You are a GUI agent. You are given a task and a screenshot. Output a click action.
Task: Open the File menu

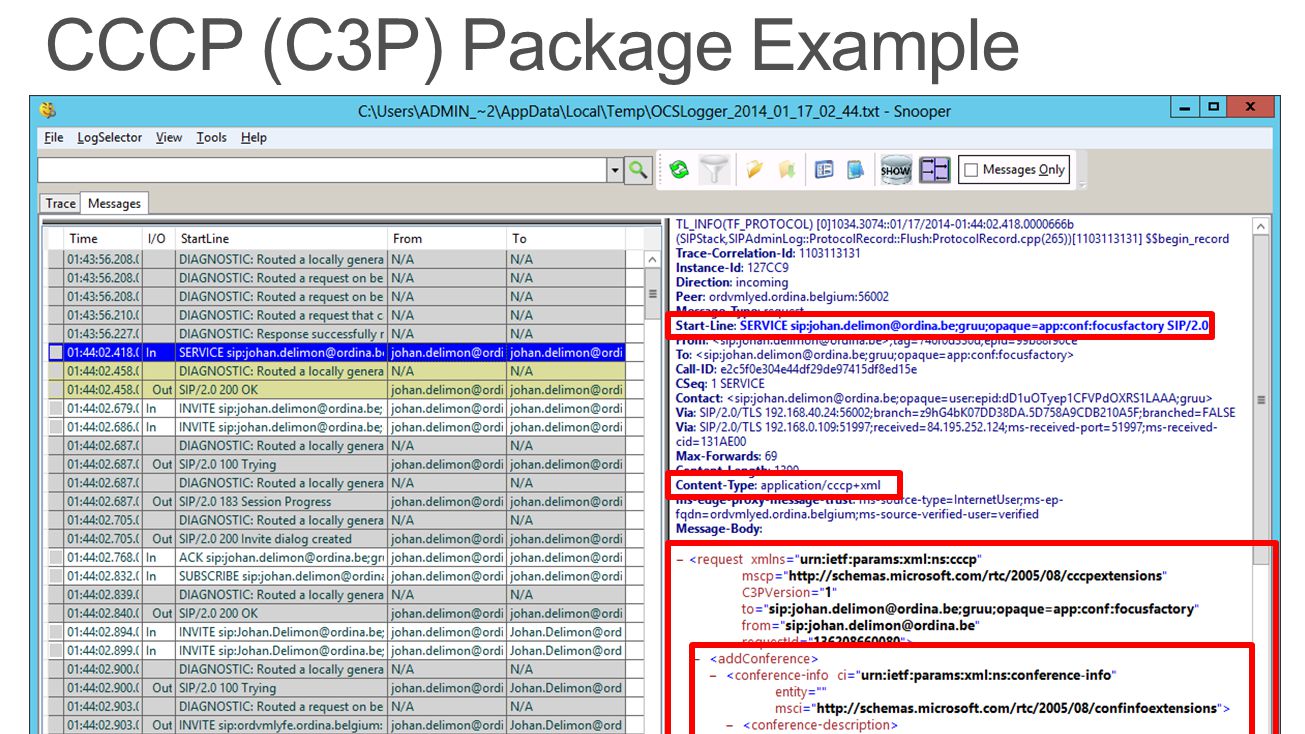tap(54, 138)
